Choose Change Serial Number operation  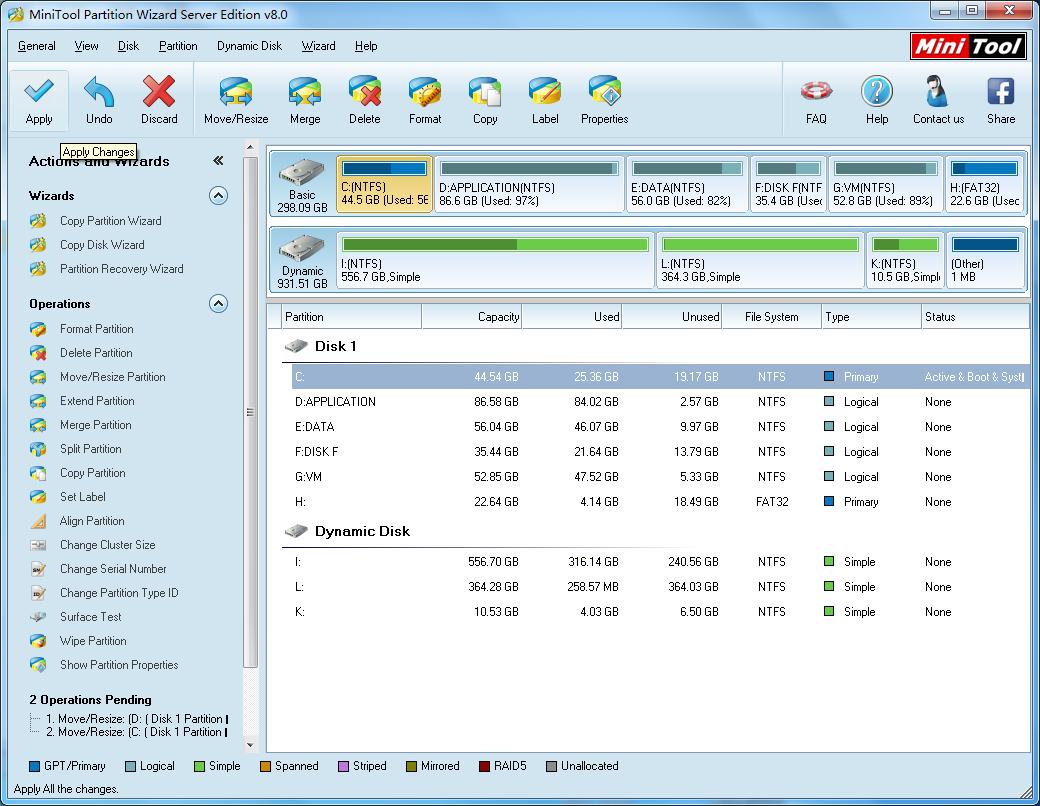point(113,569)
